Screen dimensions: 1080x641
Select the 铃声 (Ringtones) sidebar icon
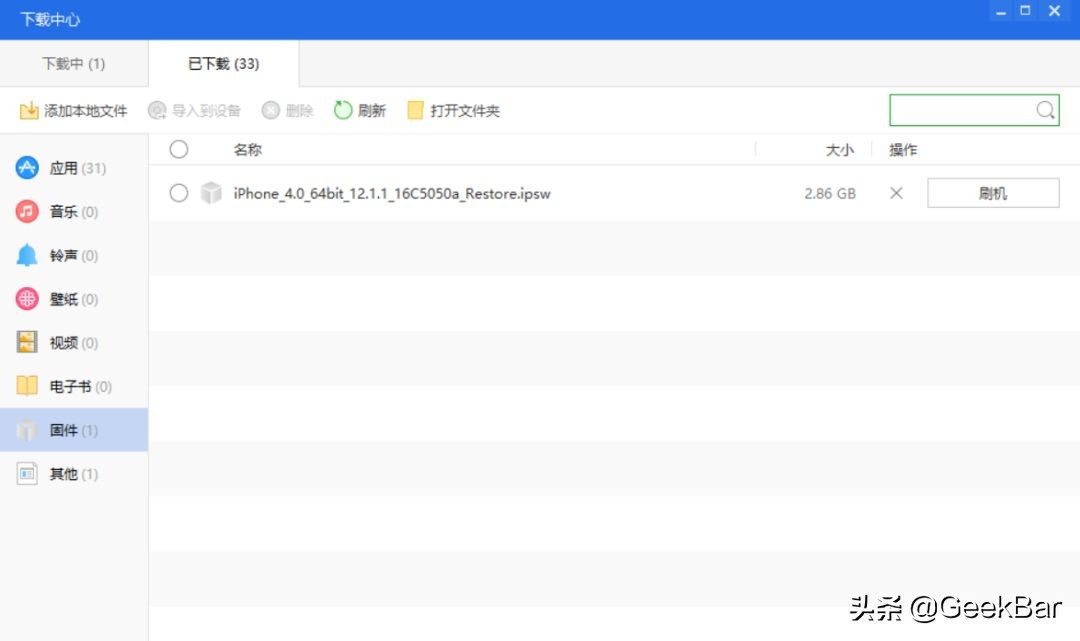27,255
